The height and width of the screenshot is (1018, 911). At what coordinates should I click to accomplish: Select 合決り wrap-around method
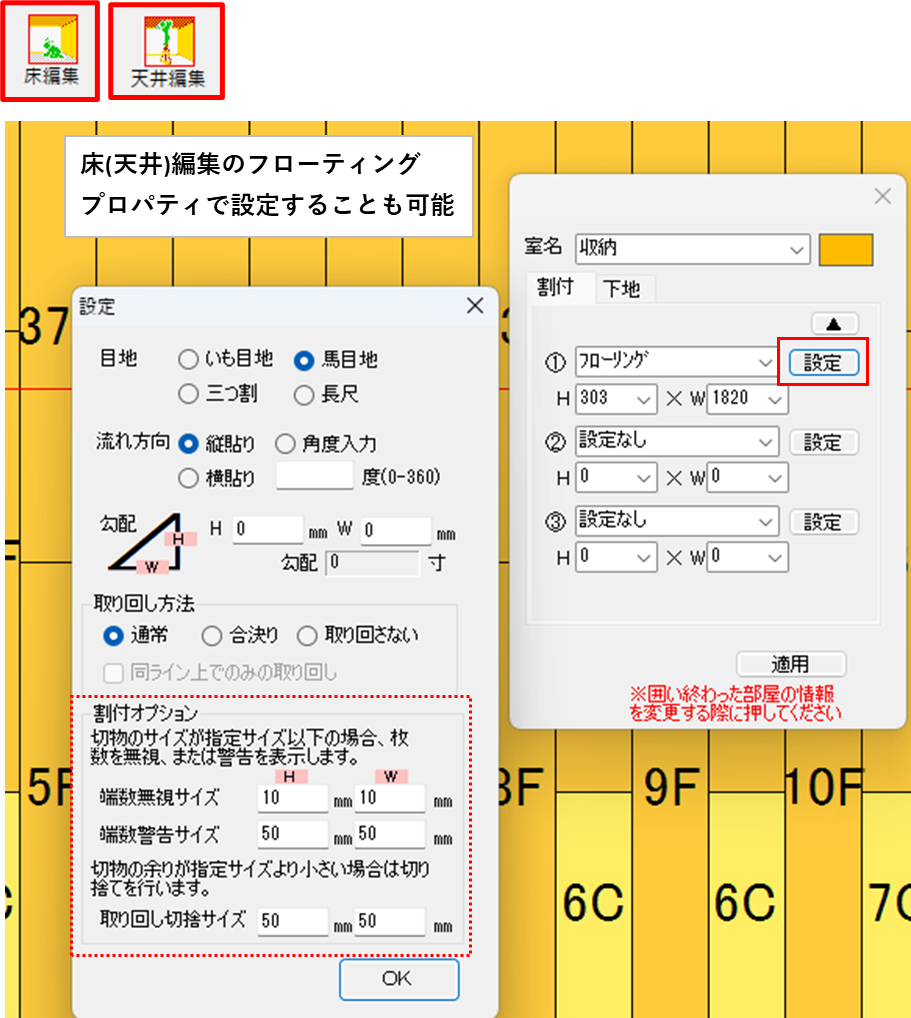212,635
